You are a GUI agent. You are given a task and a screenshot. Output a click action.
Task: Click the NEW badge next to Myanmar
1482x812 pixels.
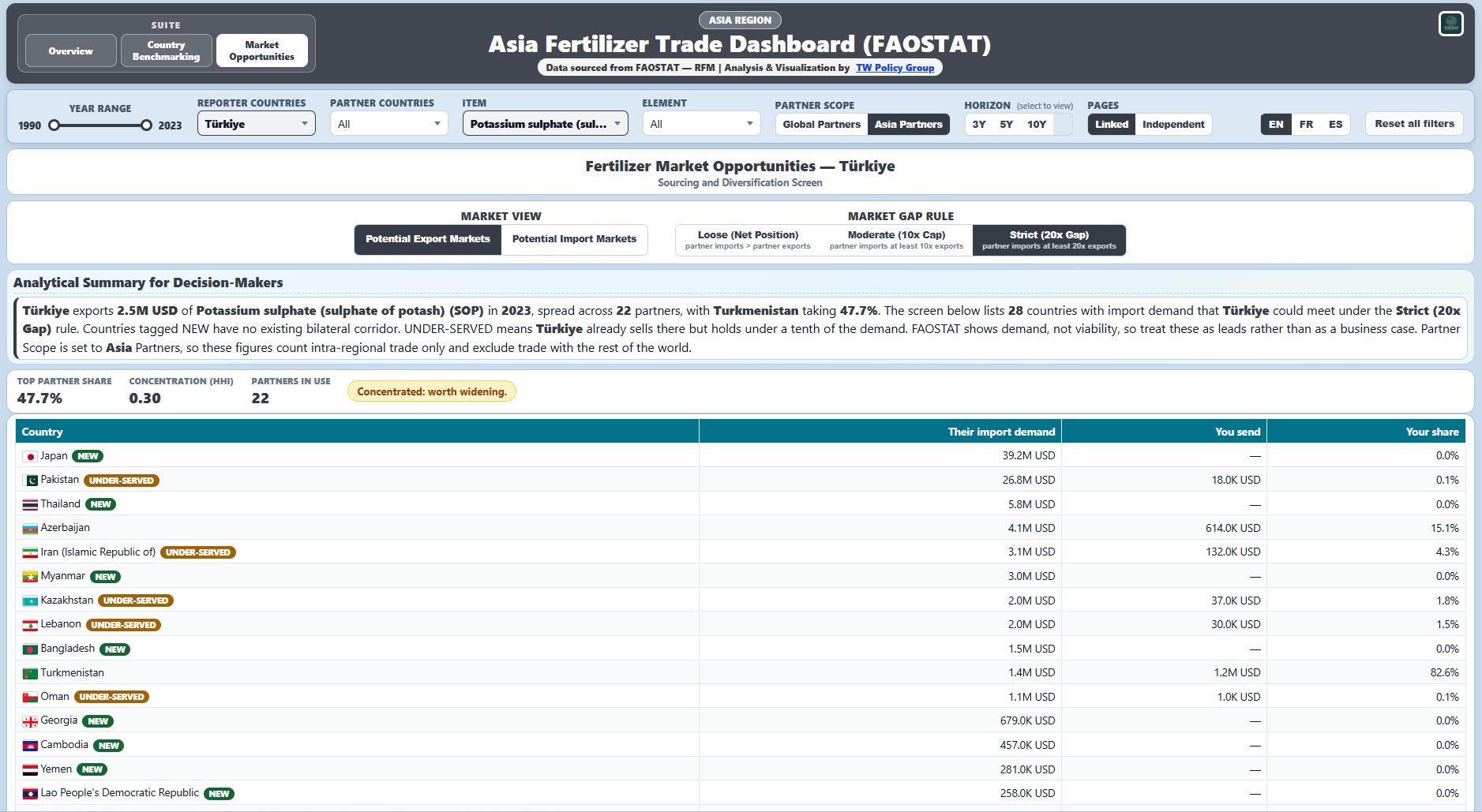105,577
